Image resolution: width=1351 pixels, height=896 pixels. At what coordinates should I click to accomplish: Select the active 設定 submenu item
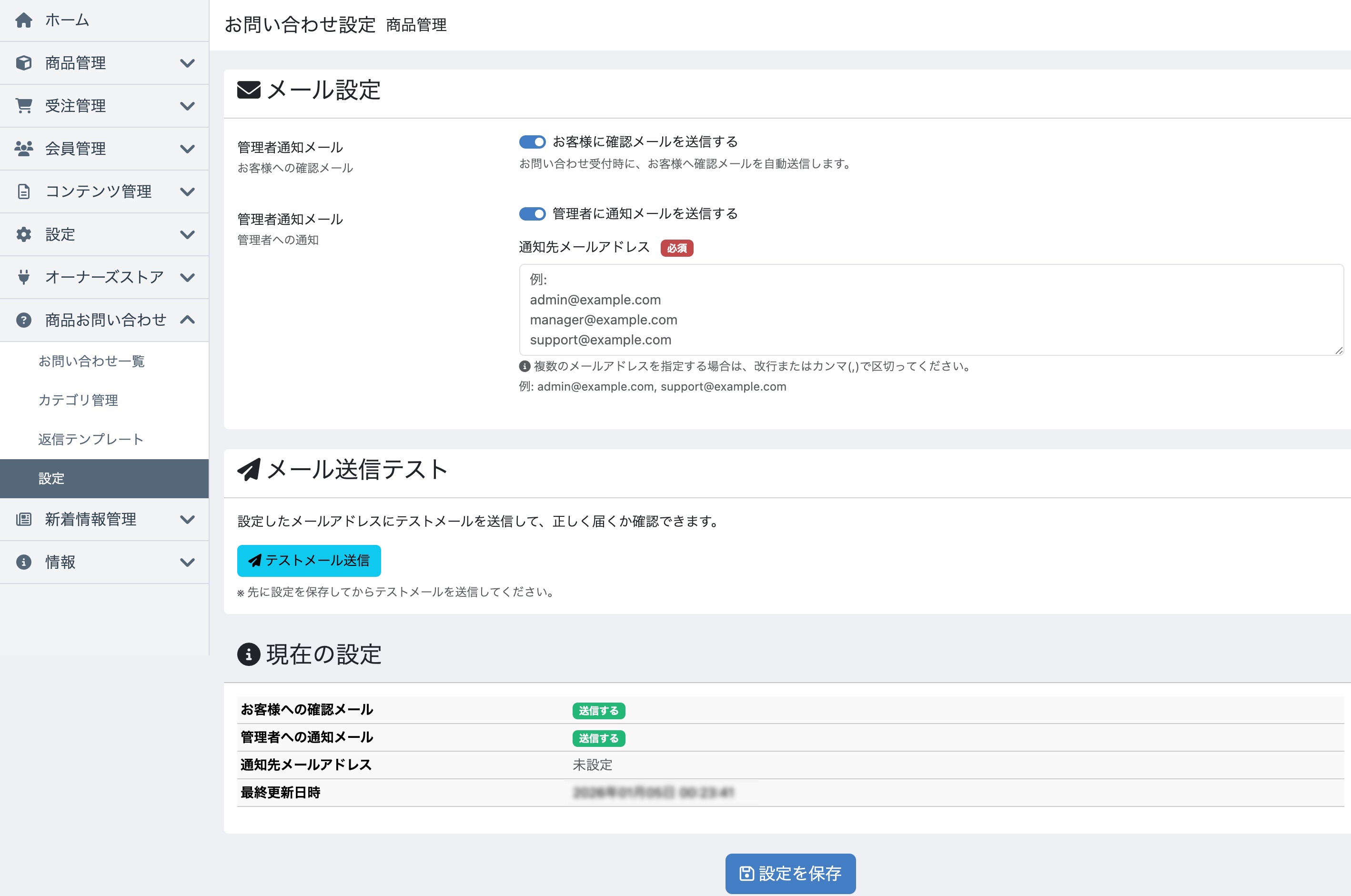[x=105, y=479]
